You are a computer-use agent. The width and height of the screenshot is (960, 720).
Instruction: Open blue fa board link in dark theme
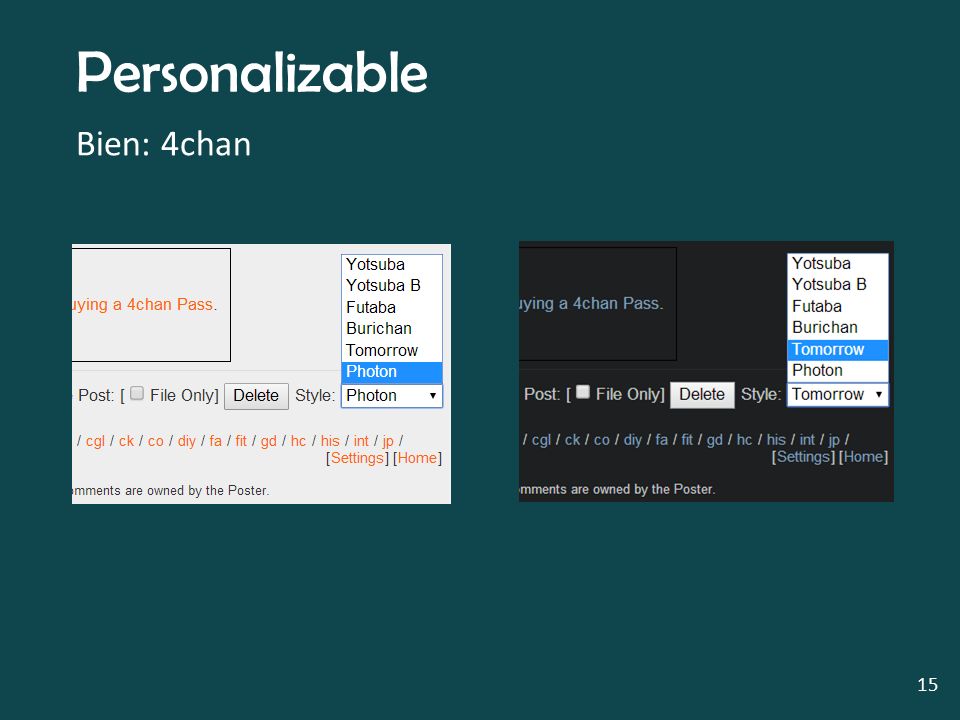662,440
